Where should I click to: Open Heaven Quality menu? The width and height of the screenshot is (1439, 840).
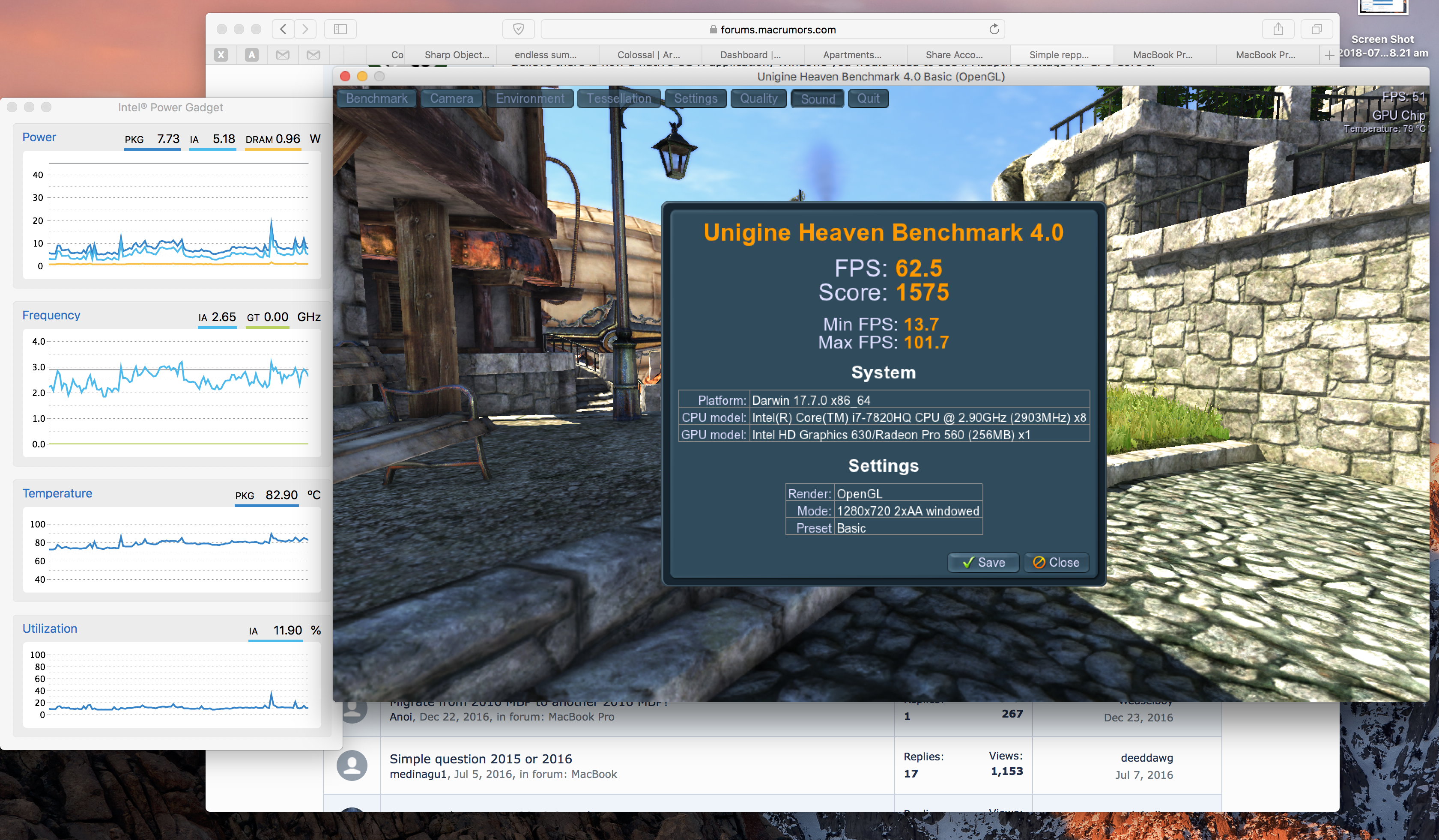click(759, 99)
